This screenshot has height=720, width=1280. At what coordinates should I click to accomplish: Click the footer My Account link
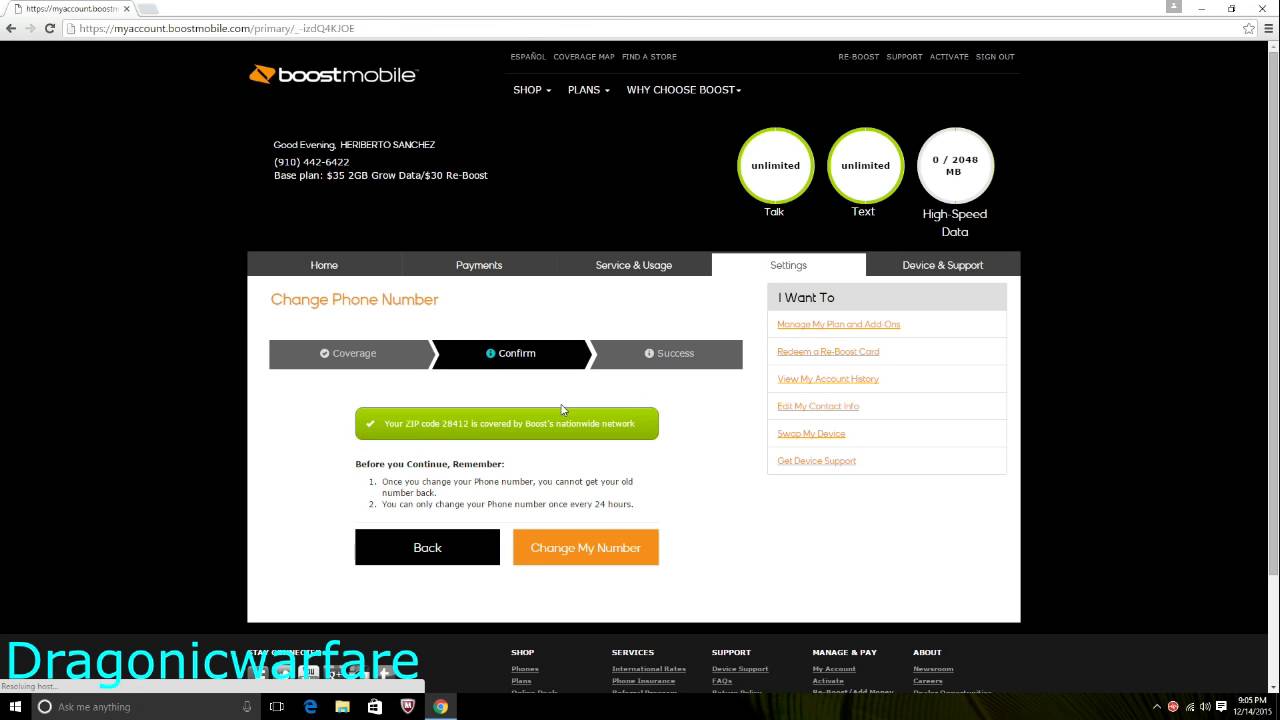click(x=834, y=669)
